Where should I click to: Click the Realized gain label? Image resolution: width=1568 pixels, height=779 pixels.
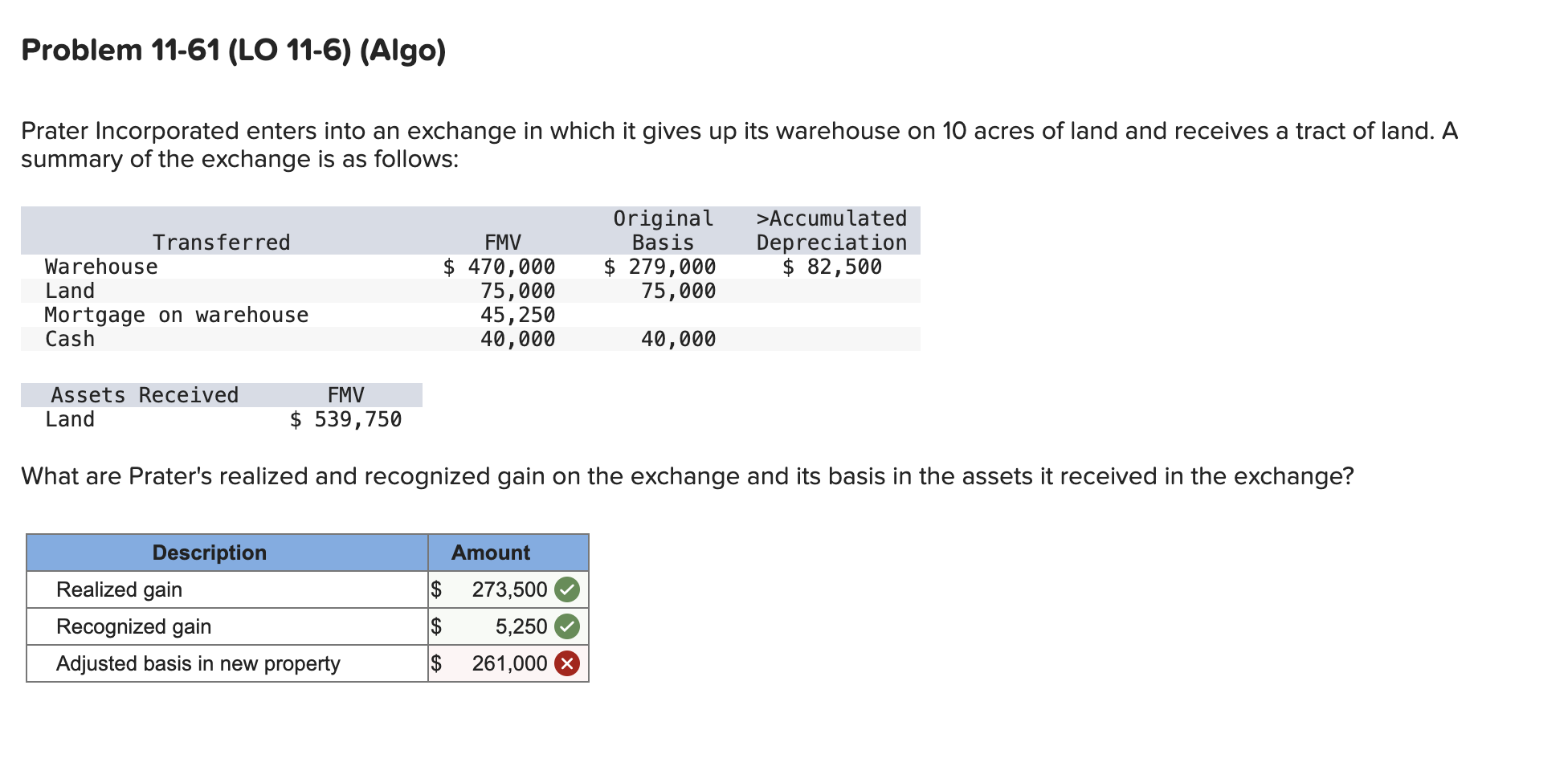point(119,589)
